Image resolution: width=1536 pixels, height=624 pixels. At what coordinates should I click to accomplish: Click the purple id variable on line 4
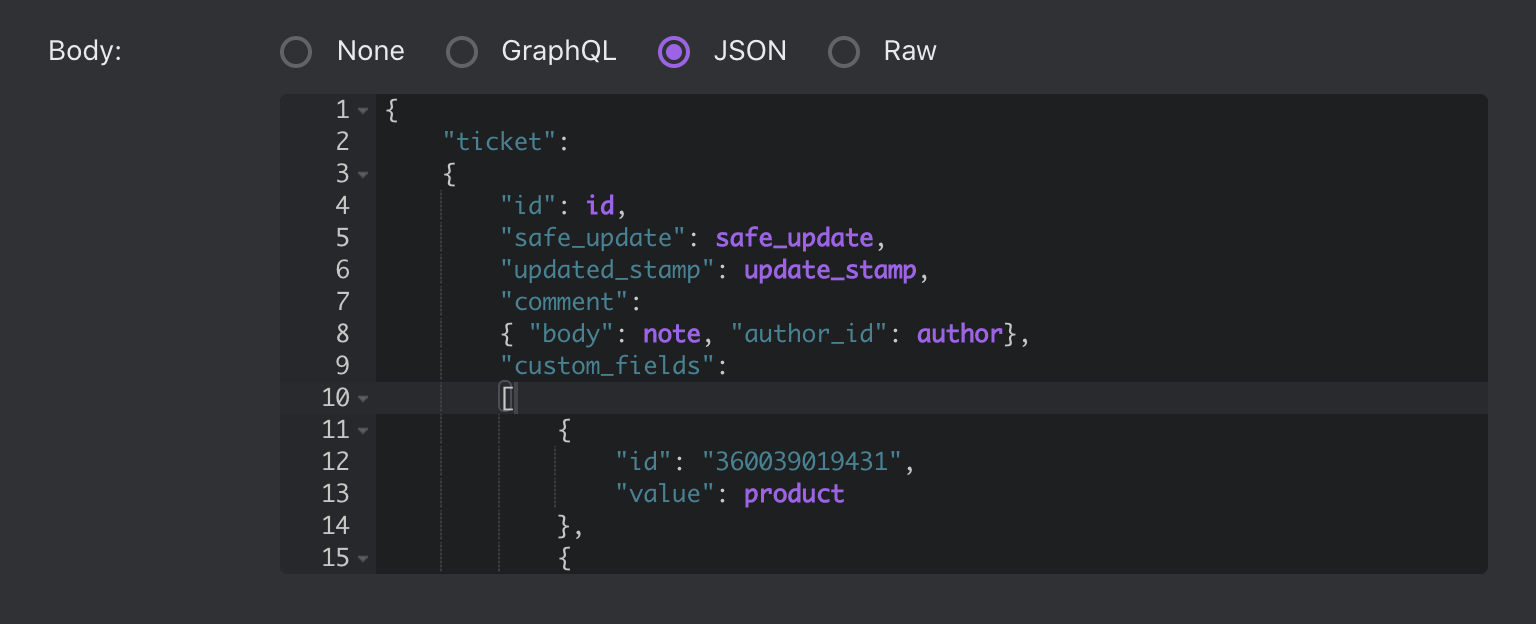[600, 206]
